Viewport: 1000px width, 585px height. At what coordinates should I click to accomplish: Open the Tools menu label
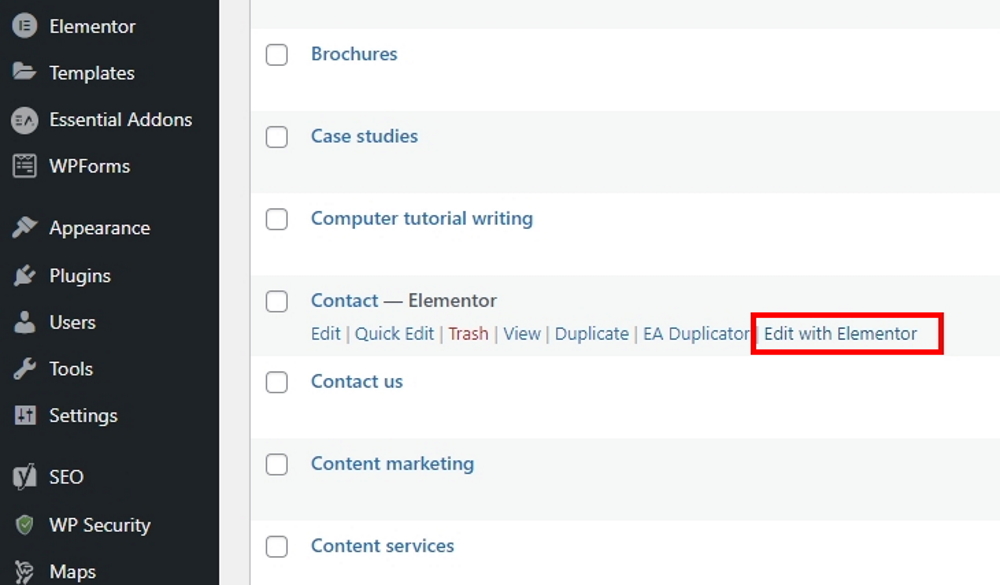click(x=71, y=369)
